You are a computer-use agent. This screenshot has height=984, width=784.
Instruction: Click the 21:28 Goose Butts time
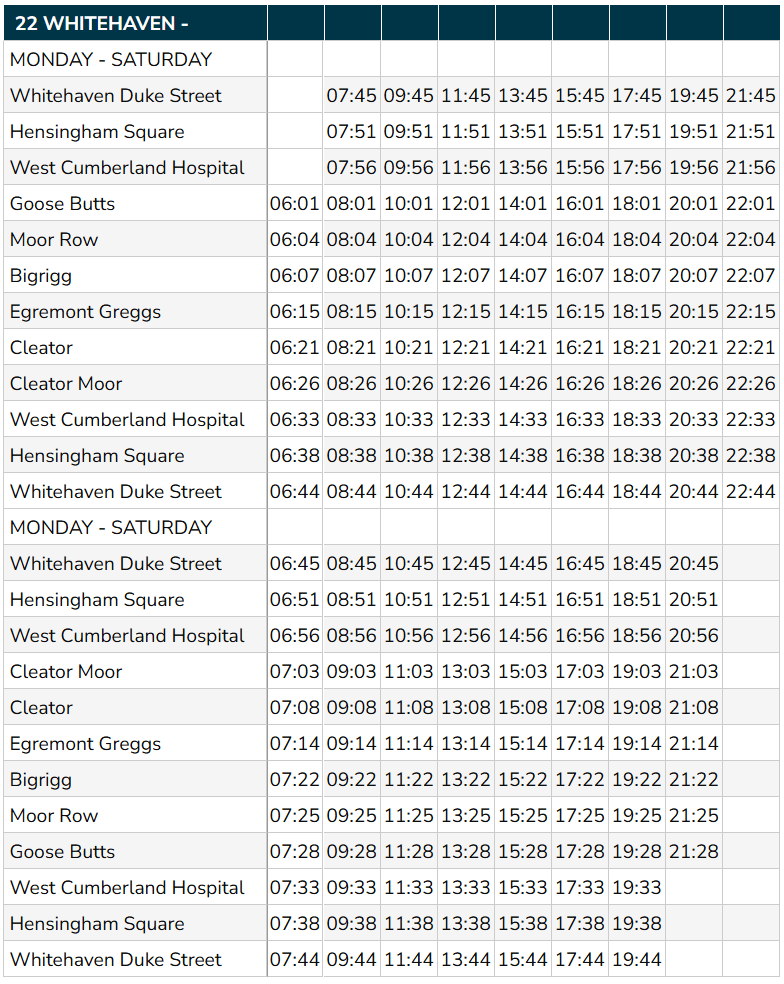click(x=694, y=852)
